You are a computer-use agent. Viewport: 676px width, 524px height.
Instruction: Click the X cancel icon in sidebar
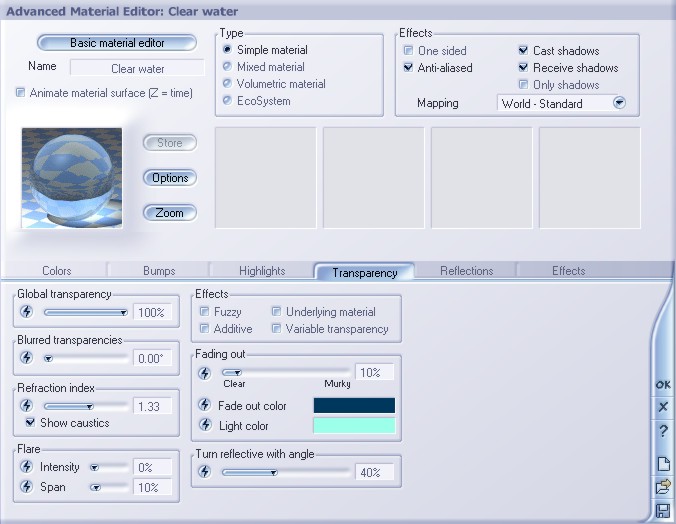pos(662,408)
